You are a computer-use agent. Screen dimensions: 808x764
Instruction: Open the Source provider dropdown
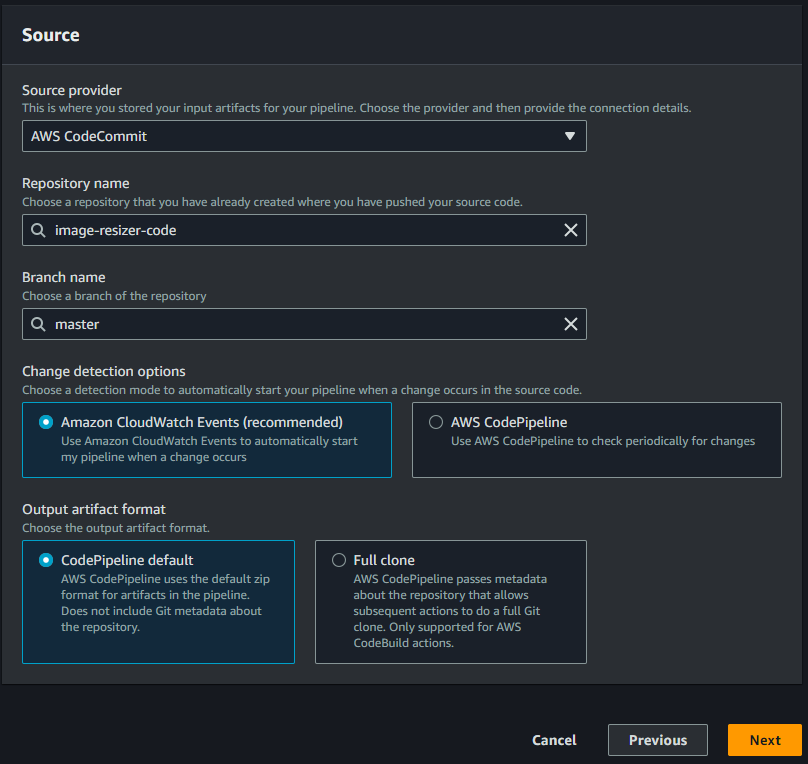coord(304,136)
